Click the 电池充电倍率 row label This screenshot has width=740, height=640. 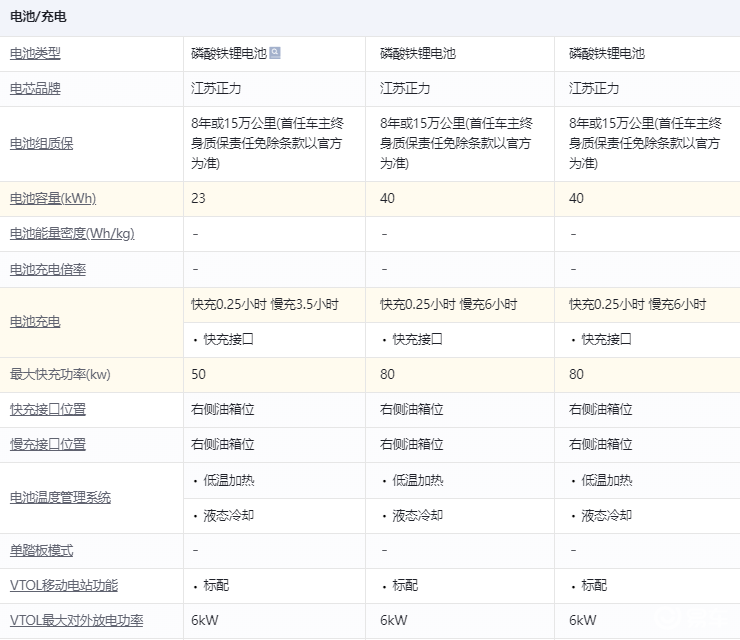[x=47, y=270]
